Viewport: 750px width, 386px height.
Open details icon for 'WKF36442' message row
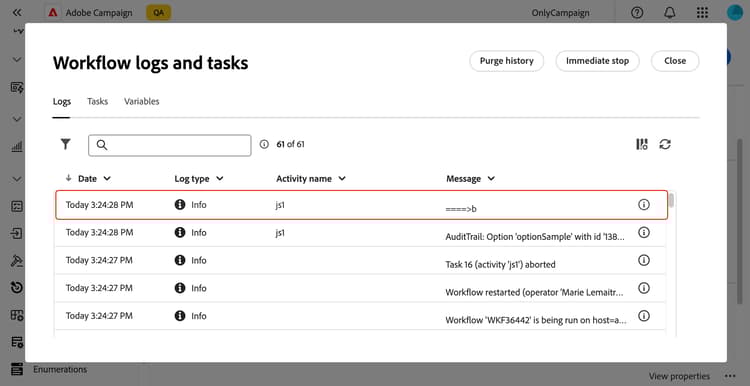(x=644, y=316)
